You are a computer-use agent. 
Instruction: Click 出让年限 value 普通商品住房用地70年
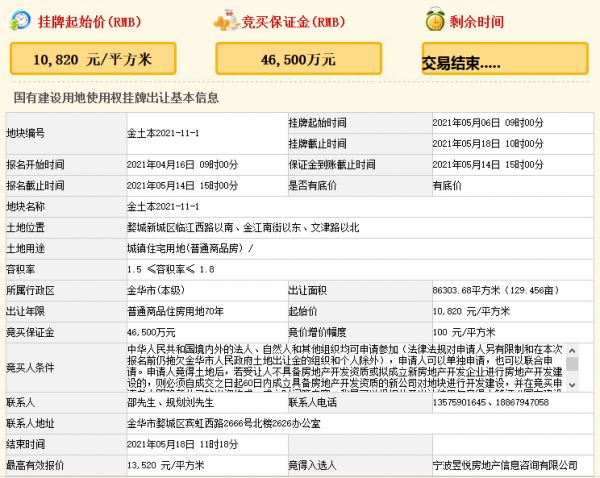(175, 312)
